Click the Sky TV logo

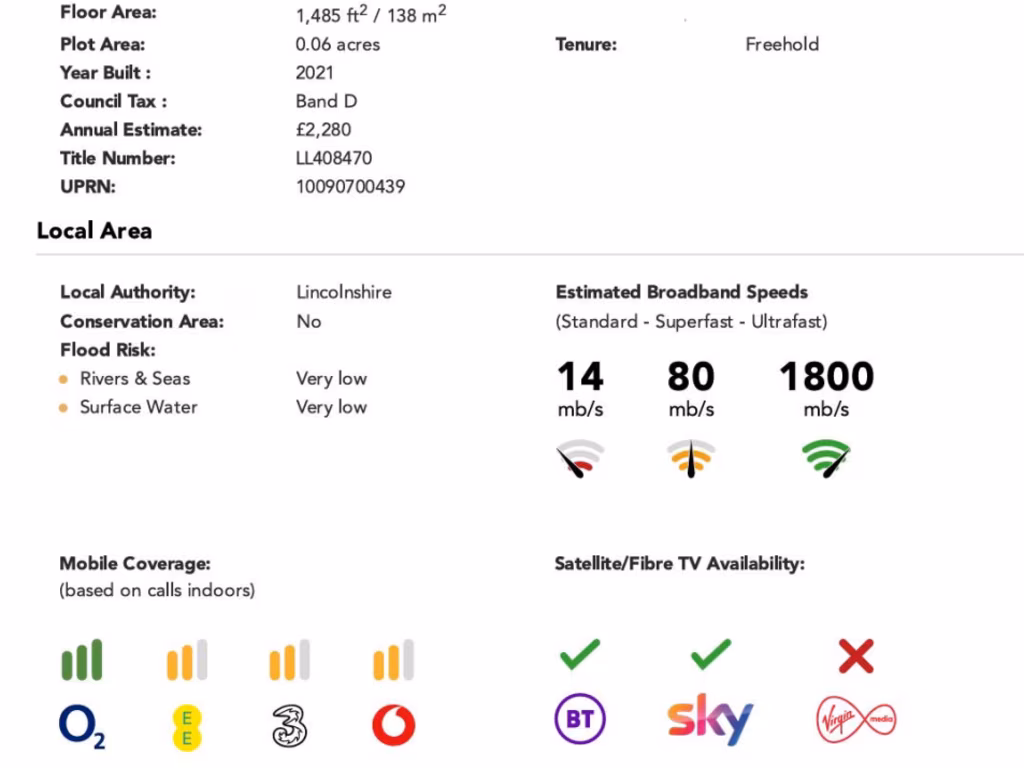coord(709,719)
